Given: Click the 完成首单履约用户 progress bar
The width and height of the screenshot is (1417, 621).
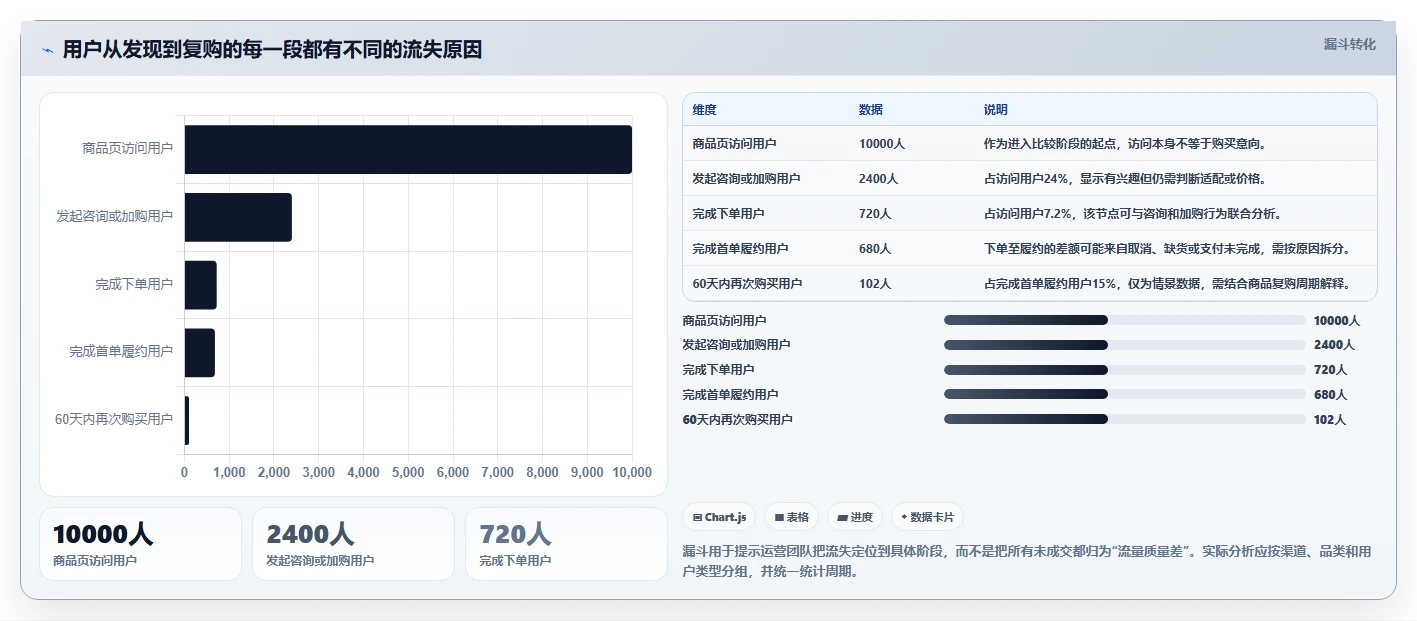Looking at the screenshot, I should (x=1125, y=395).
